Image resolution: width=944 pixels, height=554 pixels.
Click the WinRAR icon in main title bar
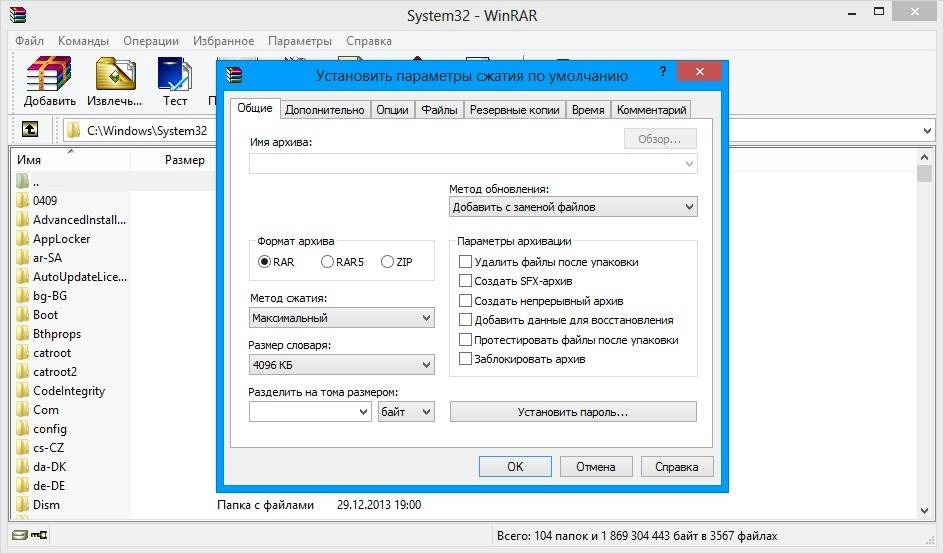pyautogui.click(x=18, y=14)
